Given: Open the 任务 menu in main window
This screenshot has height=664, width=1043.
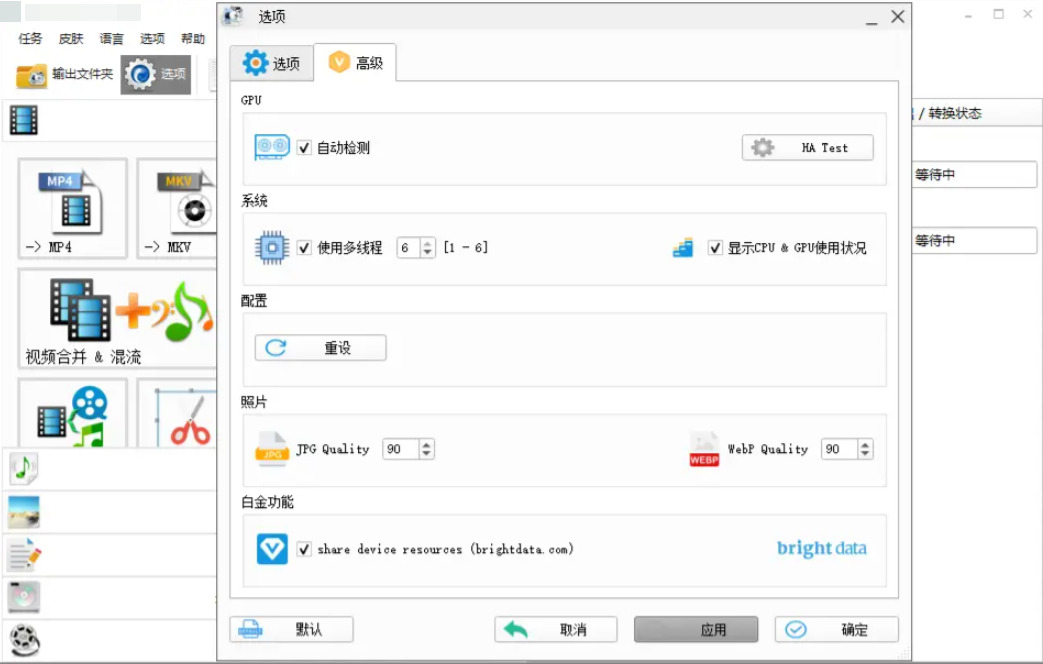Looking at the screenshot, I should [30, 39].
